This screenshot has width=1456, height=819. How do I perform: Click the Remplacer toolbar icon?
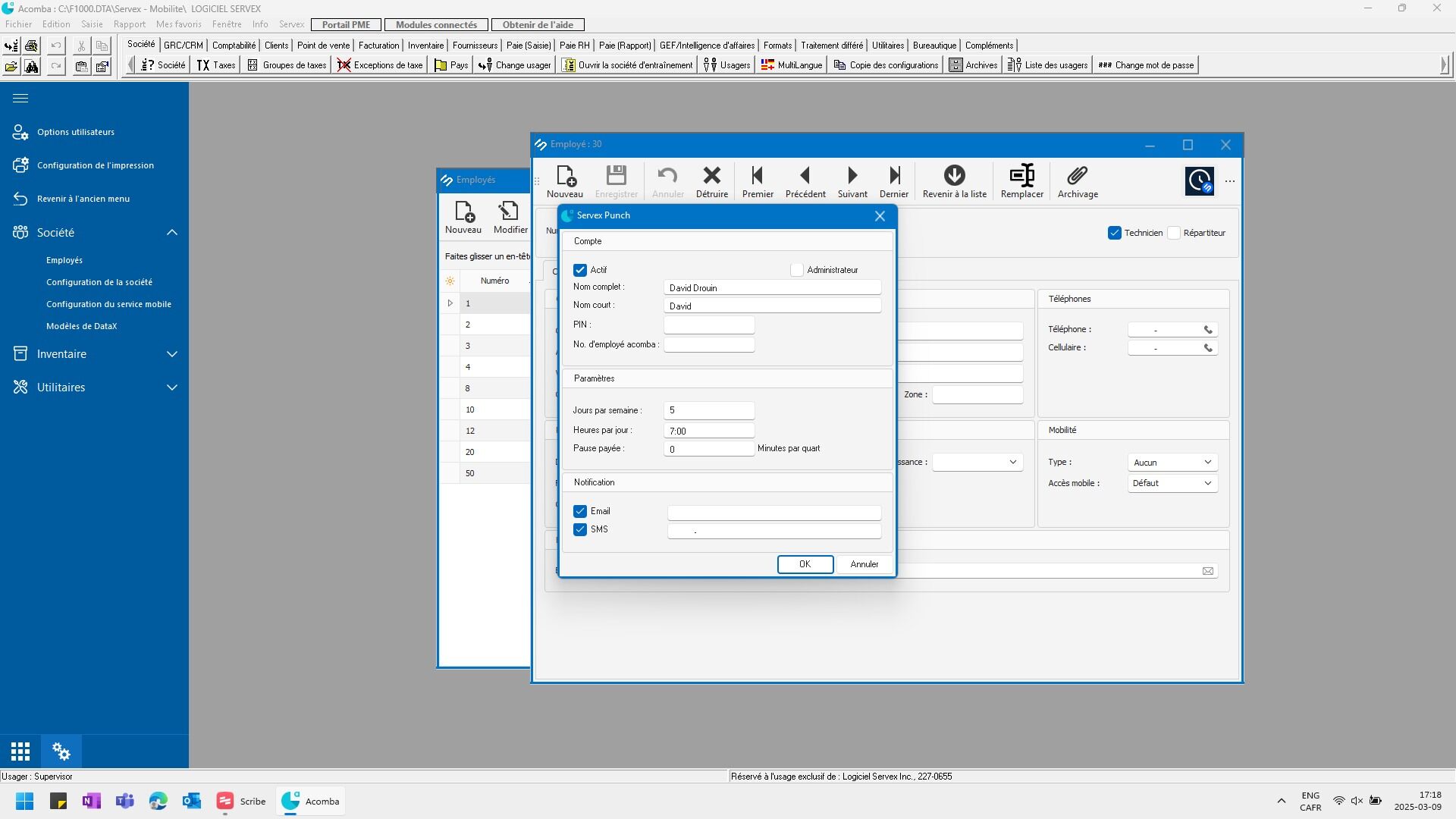click(x=1021, y=176)
